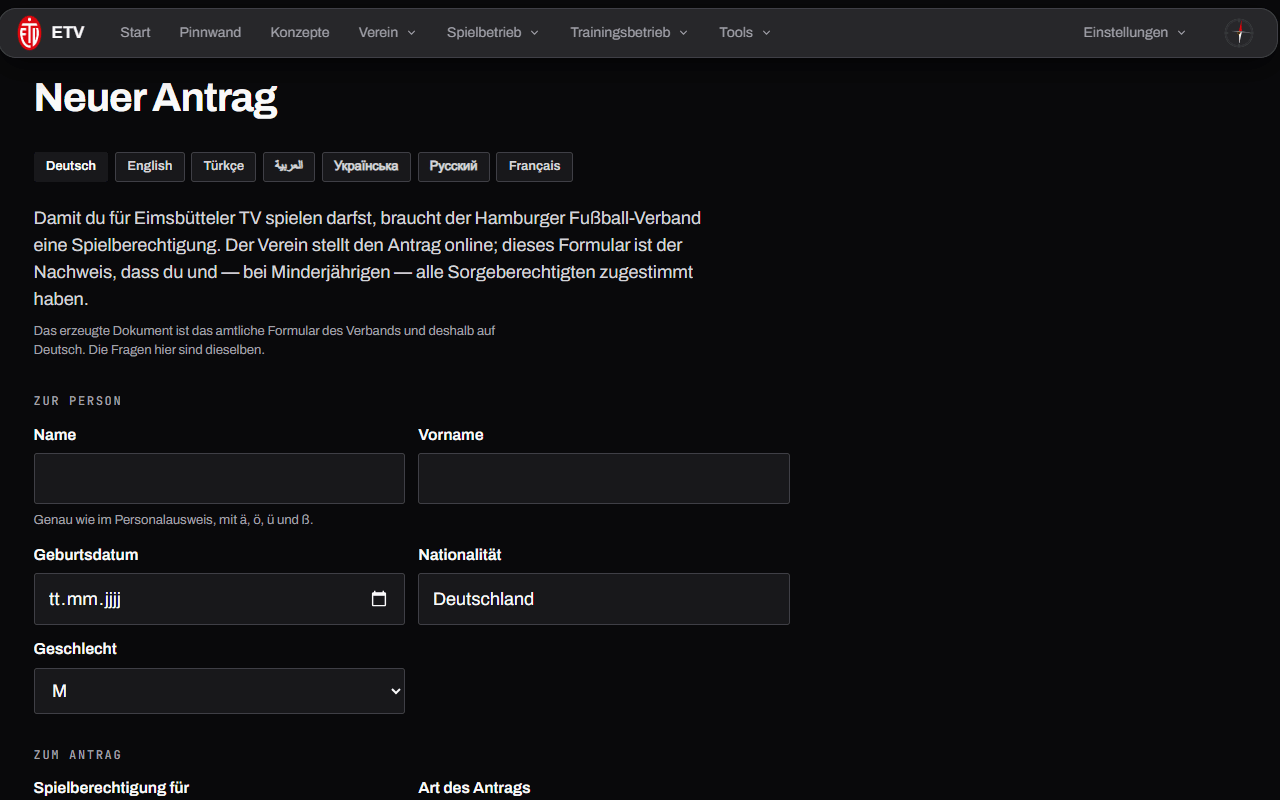The image size is (1280, 800).
Task: Click the ETV brand name
Action: point(68,32)
